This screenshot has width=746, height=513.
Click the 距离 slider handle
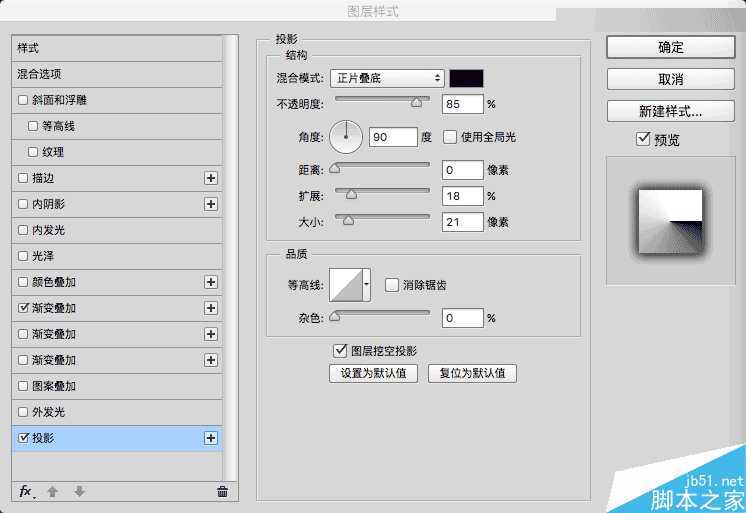click(335, 168)
